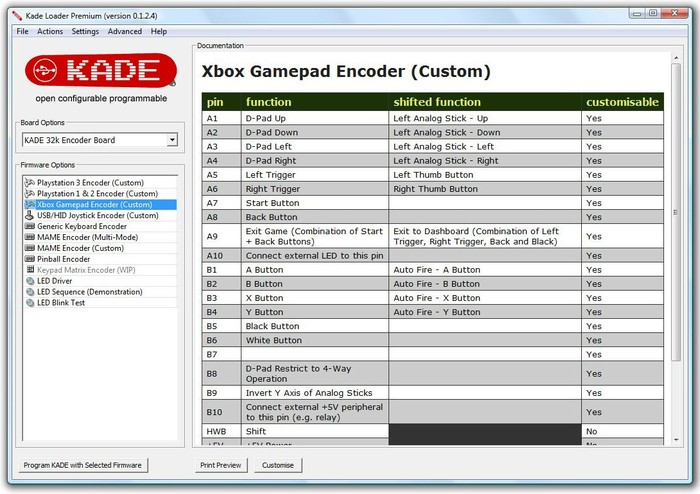Click the 'Y Button' function cell
This screenshot has height=494, width=700.
point(315,312)
